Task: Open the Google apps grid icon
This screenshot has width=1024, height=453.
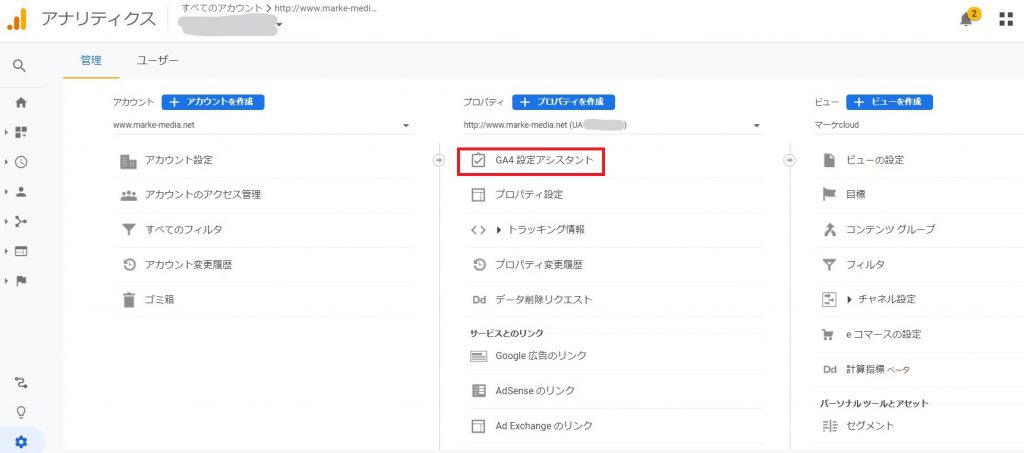Action: pos(1005,19)
